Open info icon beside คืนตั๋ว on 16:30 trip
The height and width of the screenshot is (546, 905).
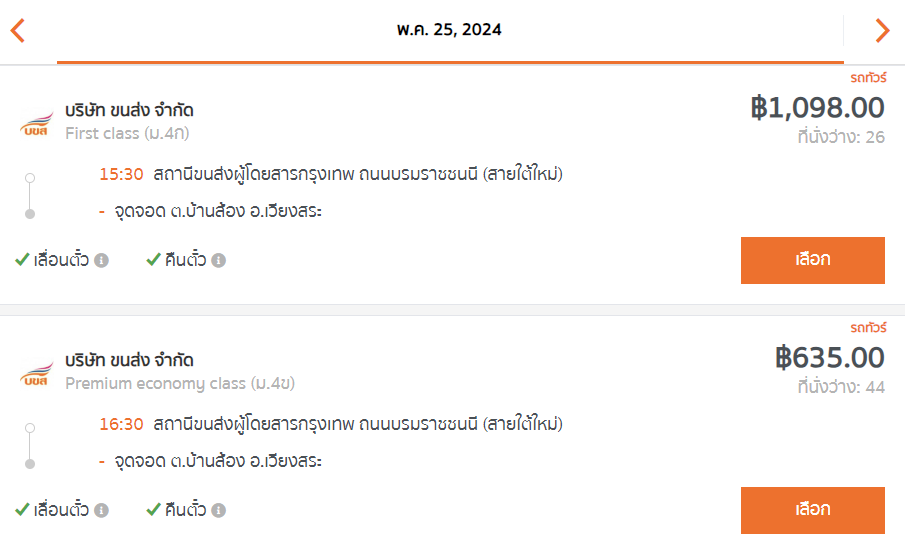[218, 510]
